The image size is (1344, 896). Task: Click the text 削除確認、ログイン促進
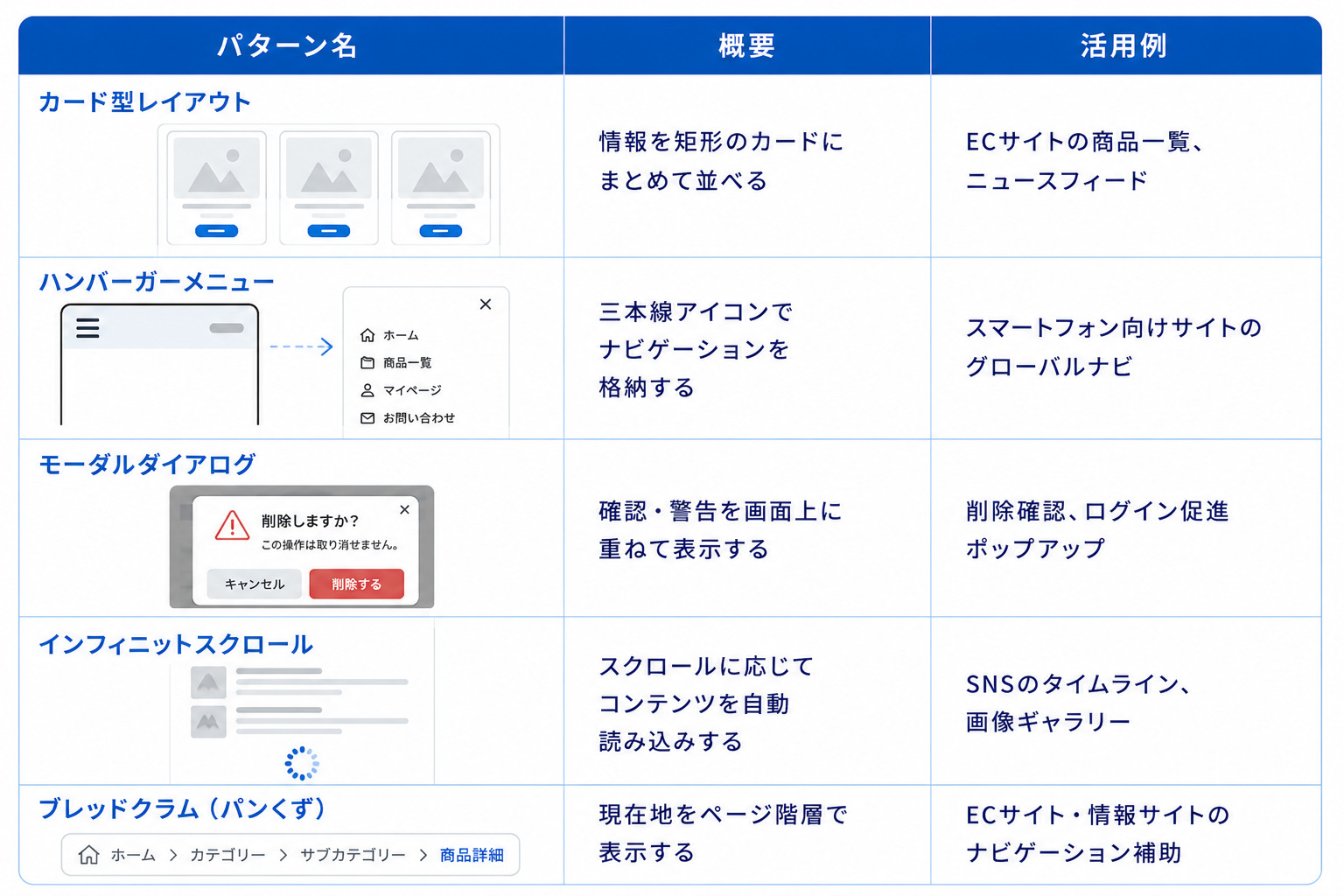[x=1097, y=511]
